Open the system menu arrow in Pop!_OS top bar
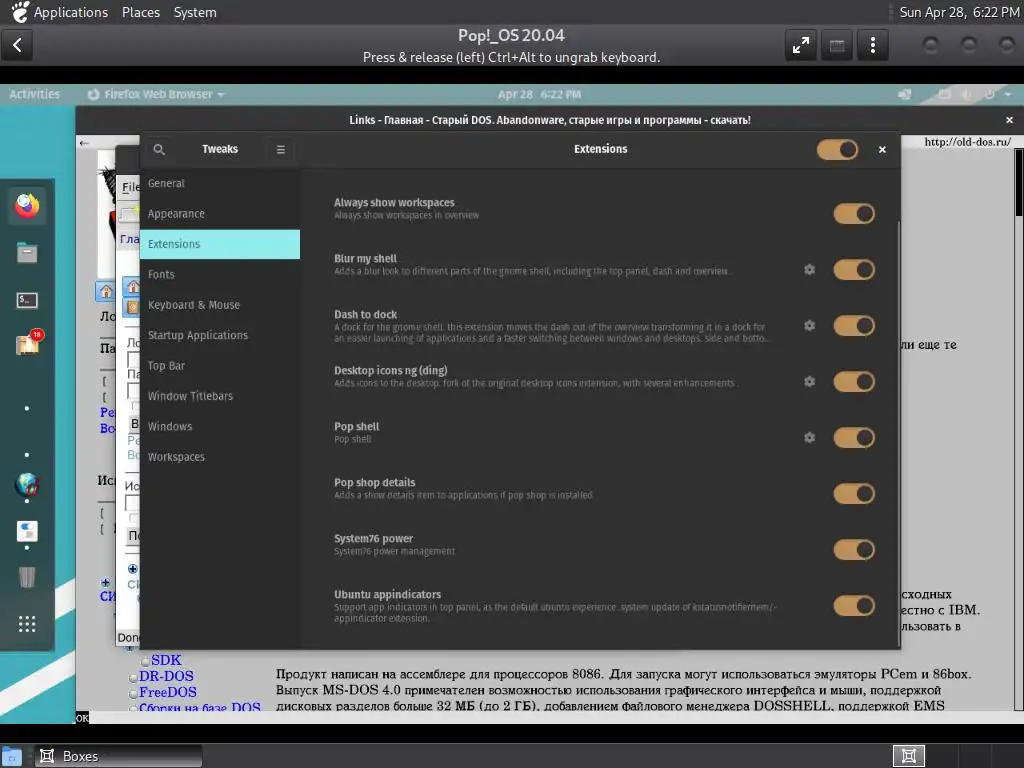The height and width of the screenshot is (768, 1024). pos(1008,95)
